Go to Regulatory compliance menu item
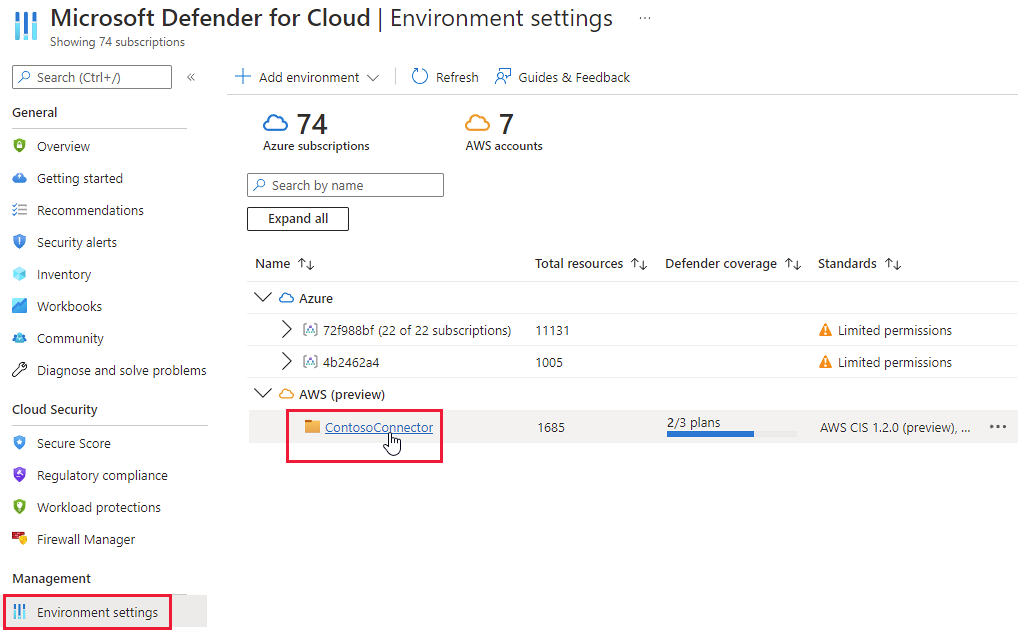Image resolution: width=1018 pixels, height=634 pixels. click(x=102, y=475)
